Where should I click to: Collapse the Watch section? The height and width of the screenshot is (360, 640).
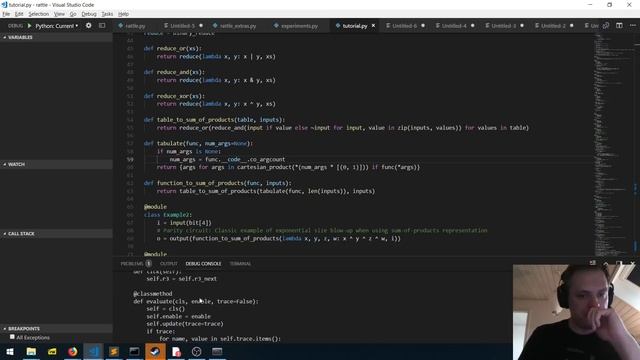coord(56,164)
